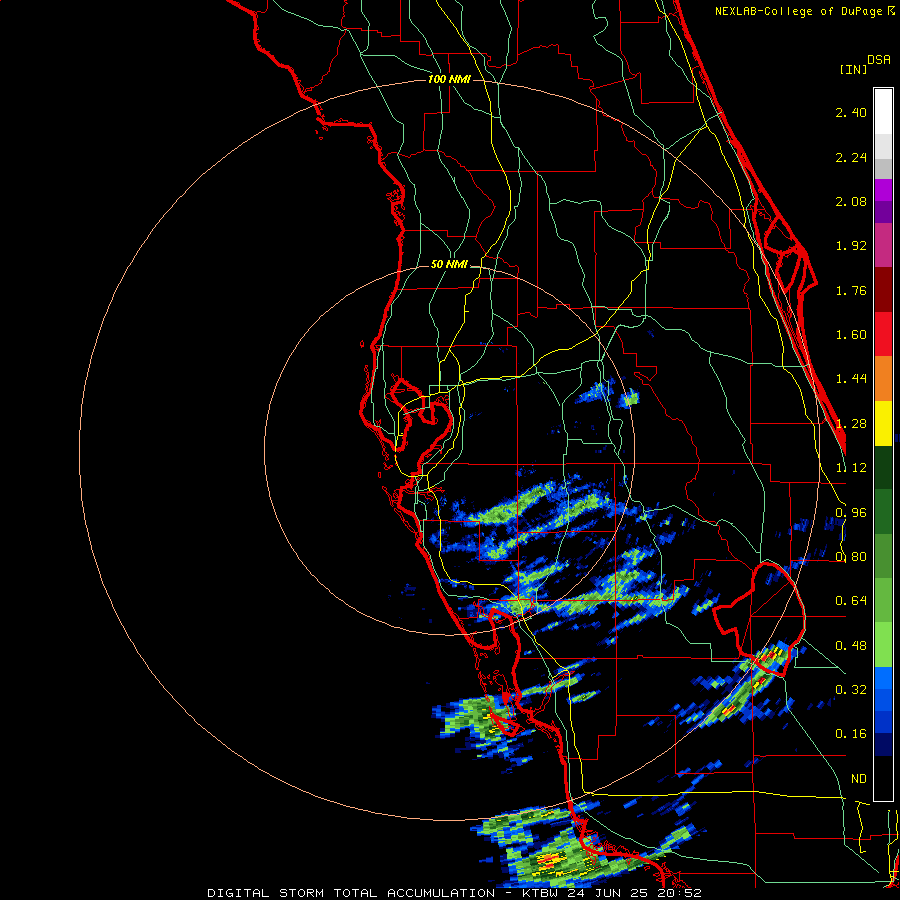Viewport: 900px width, 900px height.
Task: Click the 1.76 legend value
Action: [851, 290]
